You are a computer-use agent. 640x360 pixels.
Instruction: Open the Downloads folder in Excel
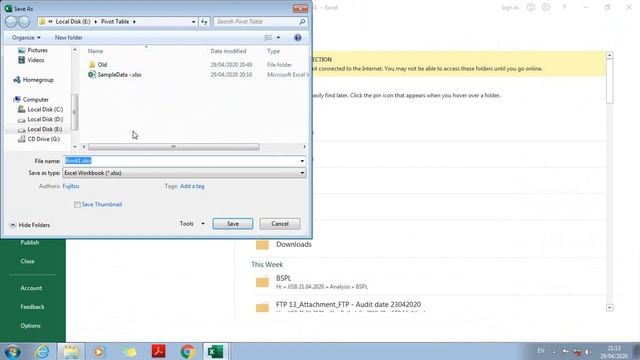293,244
